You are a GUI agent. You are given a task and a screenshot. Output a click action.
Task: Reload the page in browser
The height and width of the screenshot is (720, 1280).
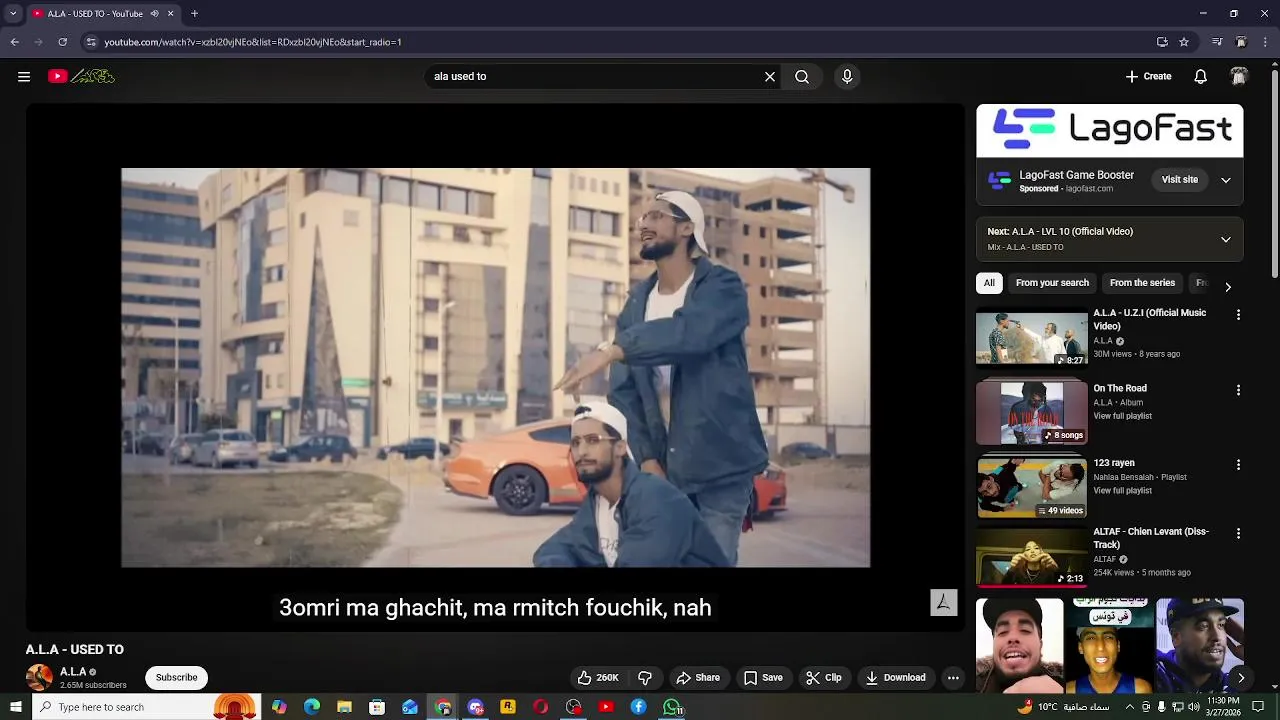click(x=62, y=42)
